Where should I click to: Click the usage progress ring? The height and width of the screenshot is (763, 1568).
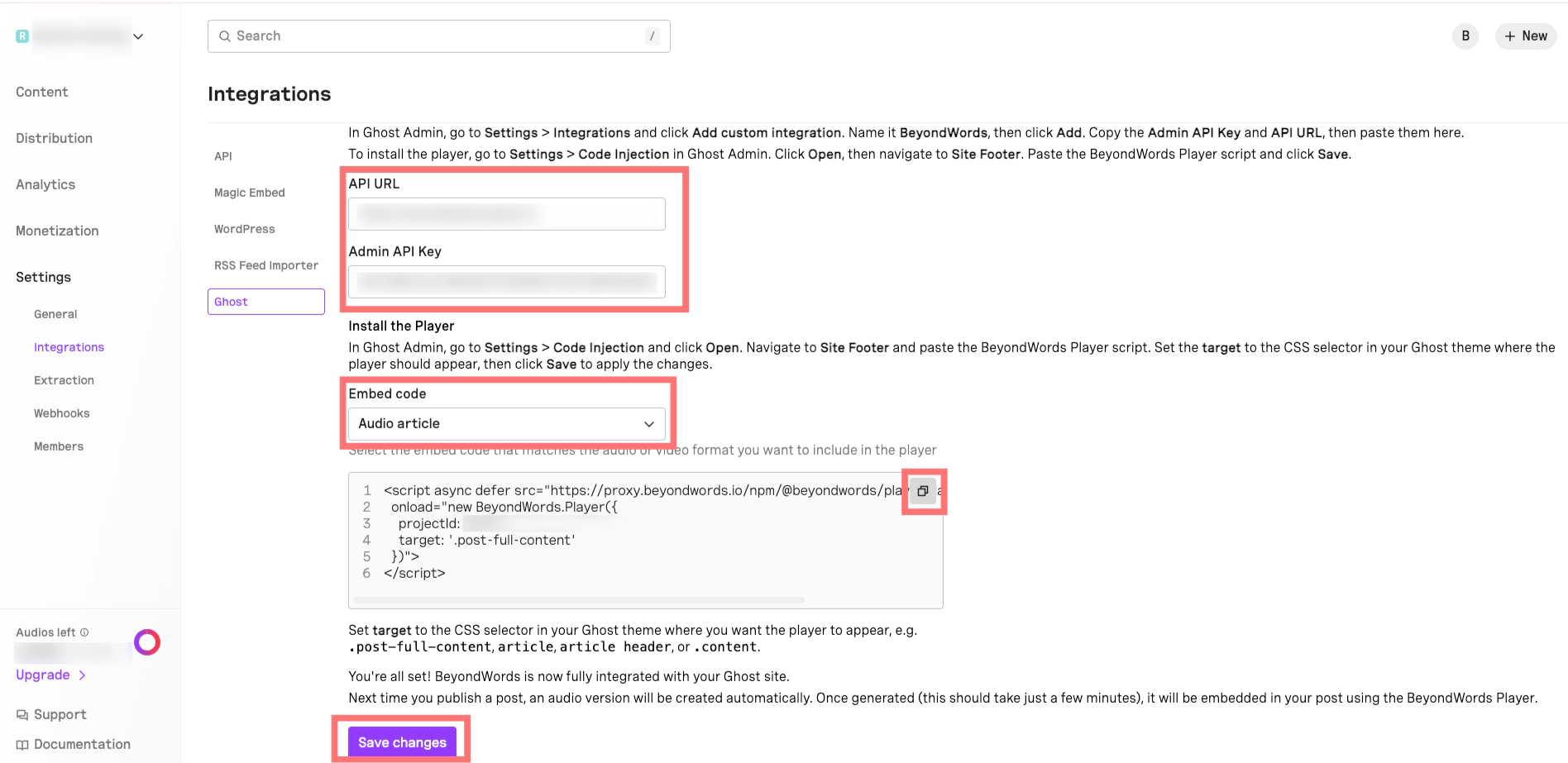(x=147, y=642)
